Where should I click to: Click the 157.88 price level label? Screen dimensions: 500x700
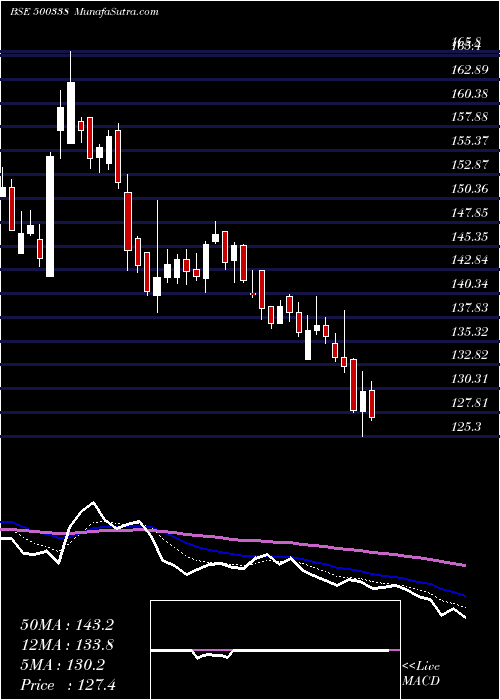(469, 117)
